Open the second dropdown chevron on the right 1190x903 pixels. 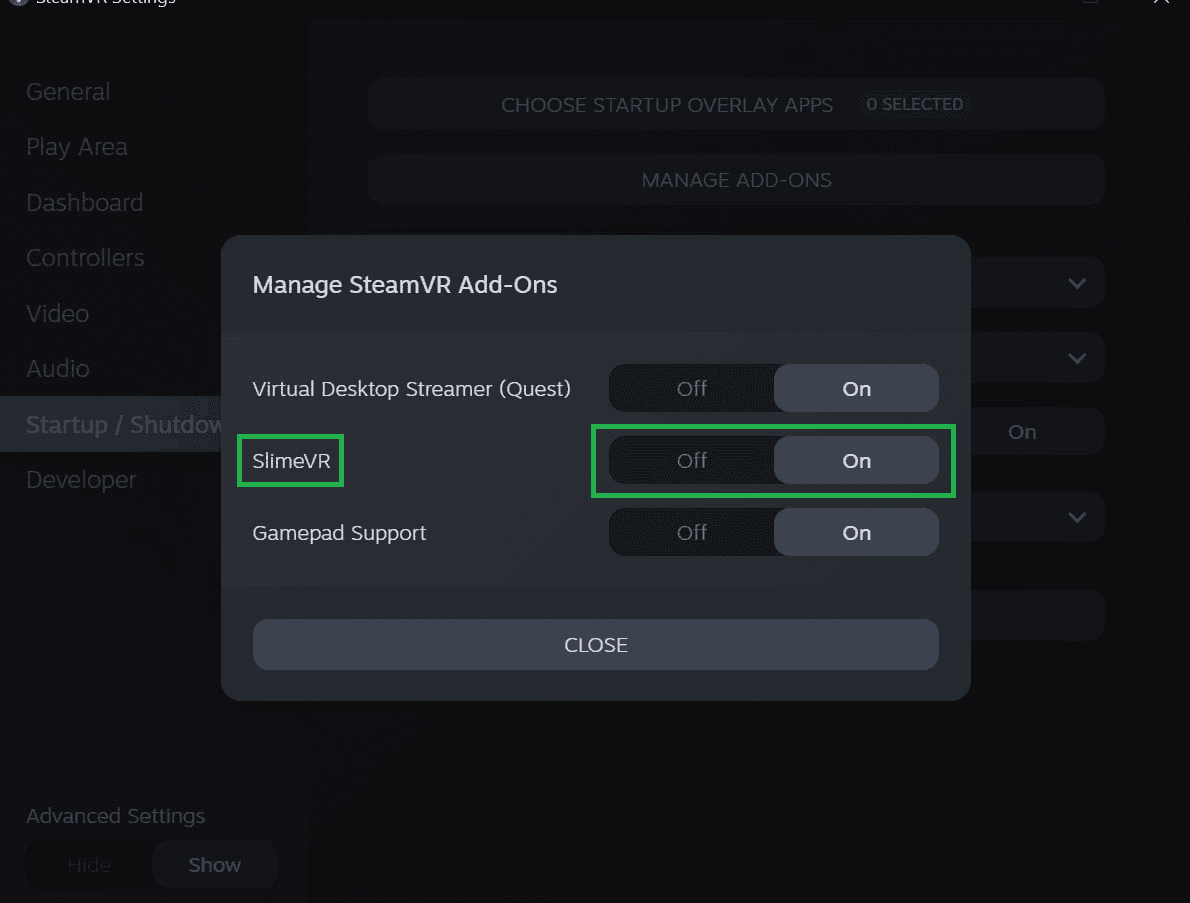click(1077, 357)
